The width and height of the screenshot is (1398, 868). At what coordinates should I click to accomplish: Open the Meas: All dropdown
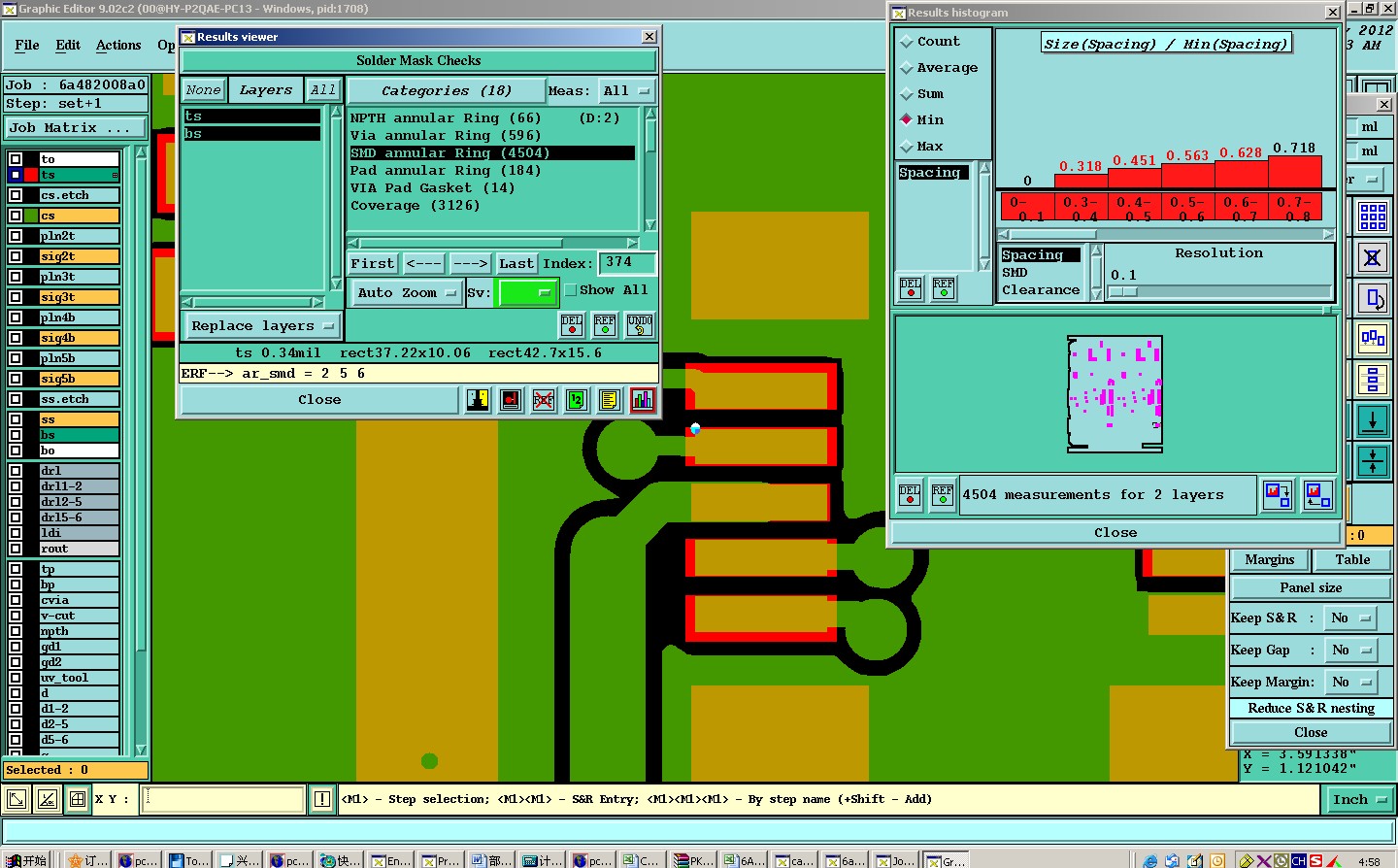click(626, 91)
